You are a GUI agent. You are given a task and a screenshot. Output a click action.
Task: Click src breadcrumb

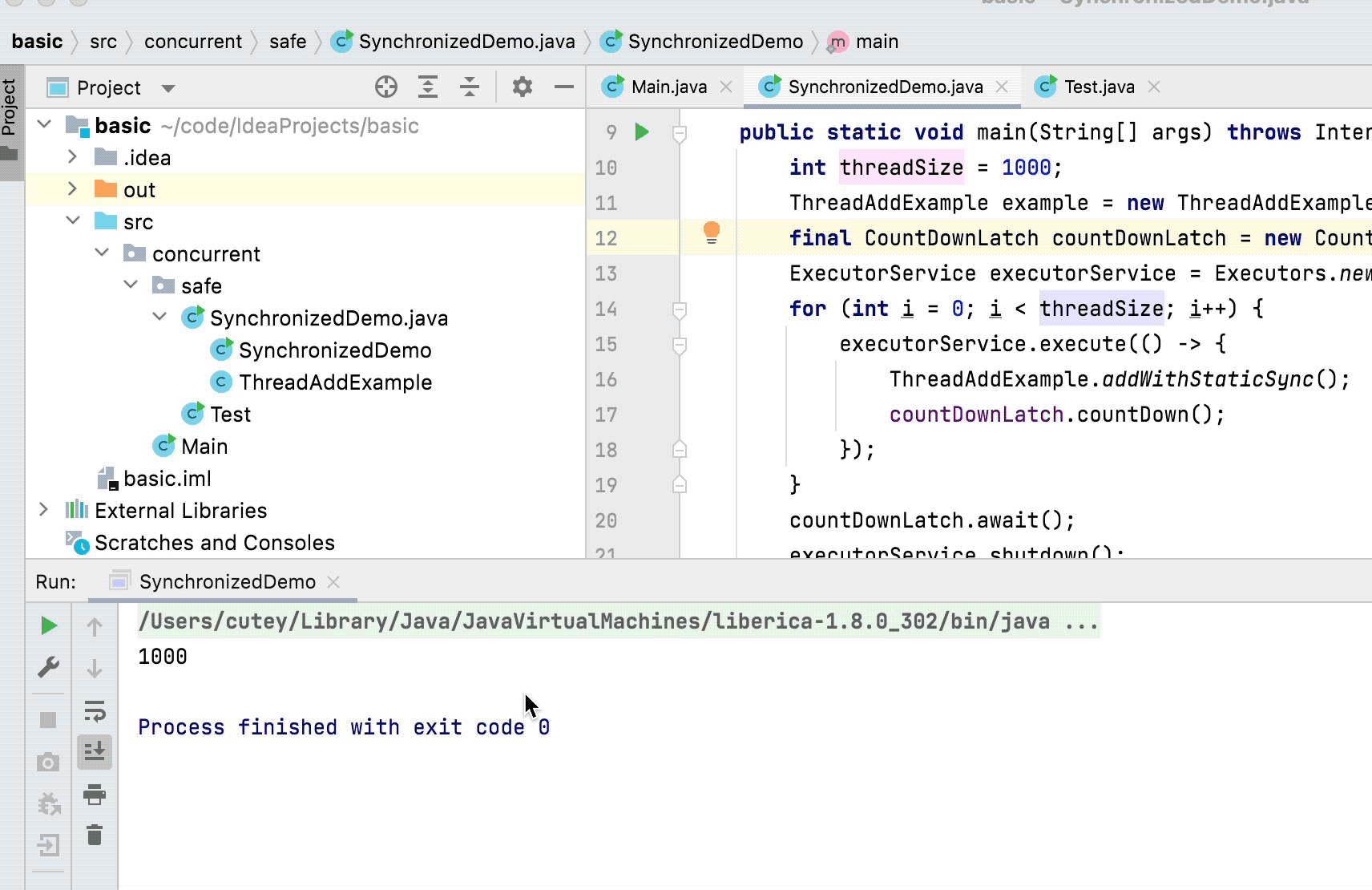(103, 42)
